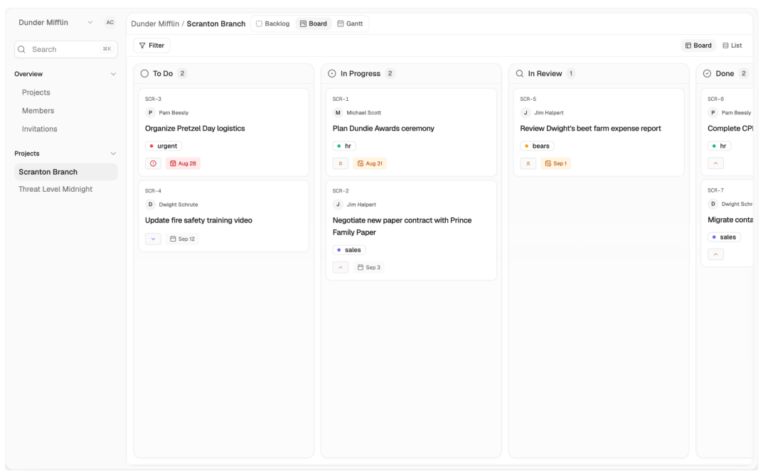Click the priority chevron icon on SCR-6
This screenshot has width=768, height=476.
[x=716, y=164]
